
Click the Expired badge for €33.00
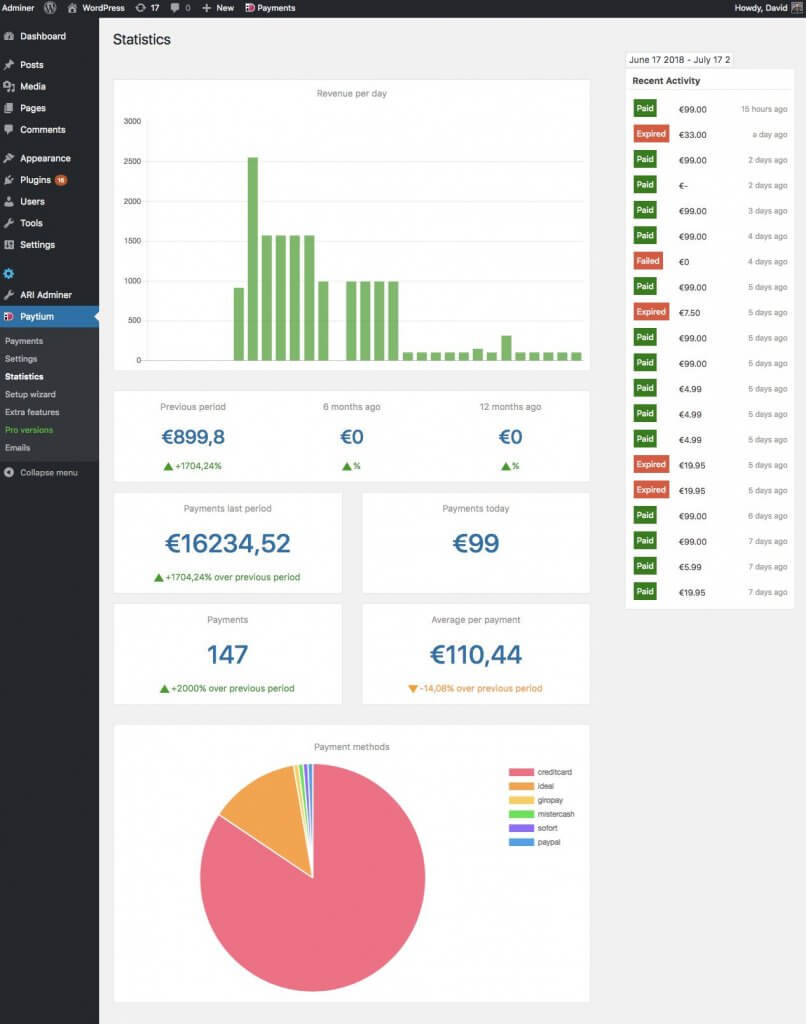651,134
